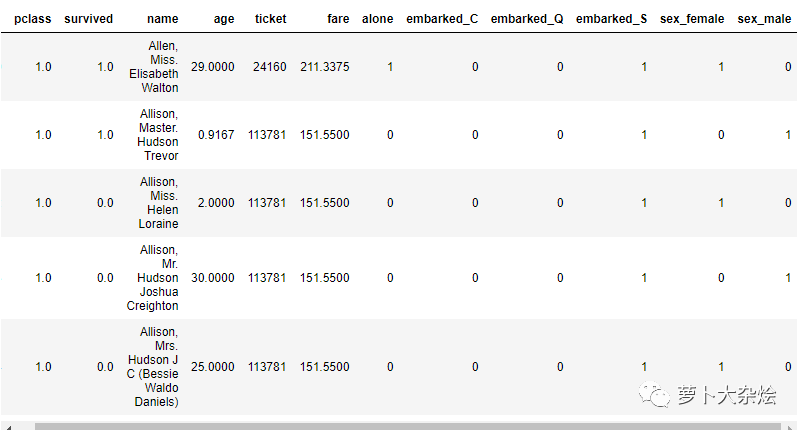The image size is (802, 430).
Task: Select the ticket number 24160 cell
Action: tap(269, 67)
